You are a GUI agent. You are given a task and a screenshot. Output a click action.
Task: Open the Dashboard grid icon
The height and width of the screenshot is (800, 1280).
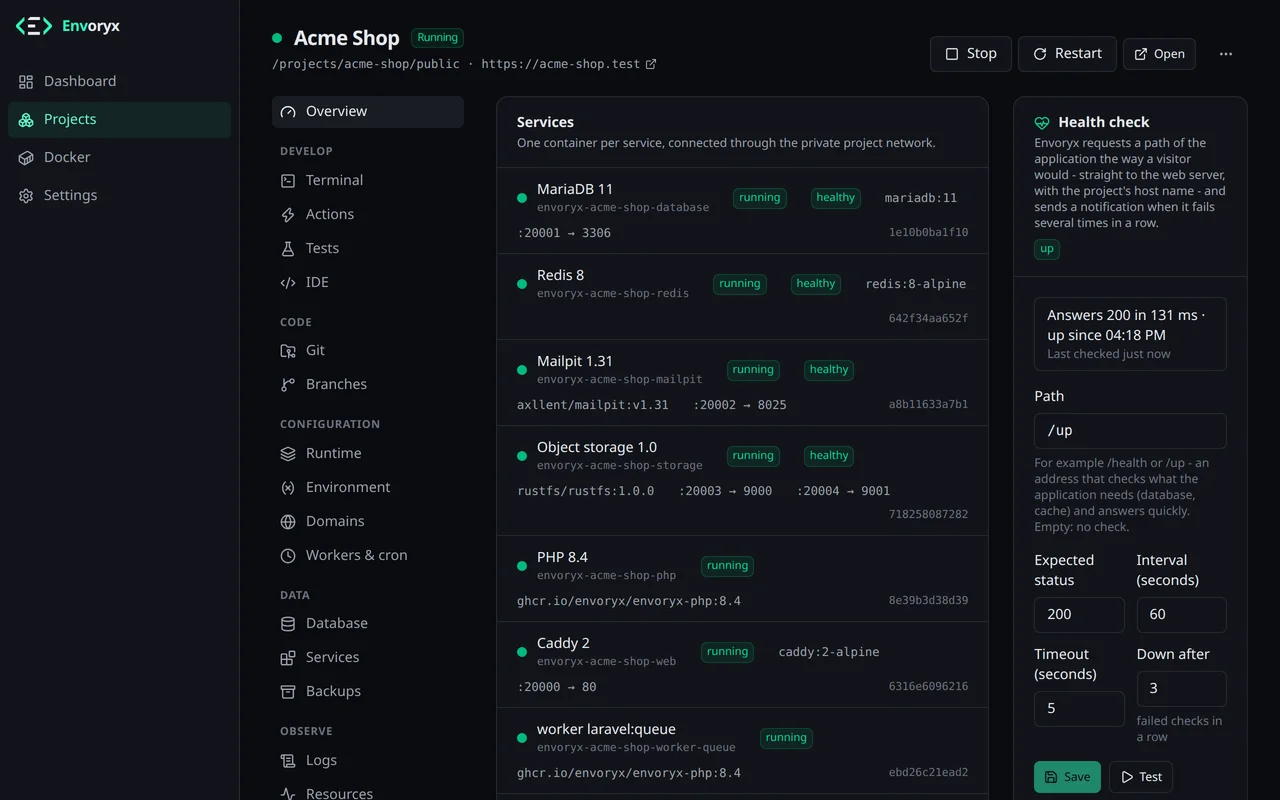point(26,81)
